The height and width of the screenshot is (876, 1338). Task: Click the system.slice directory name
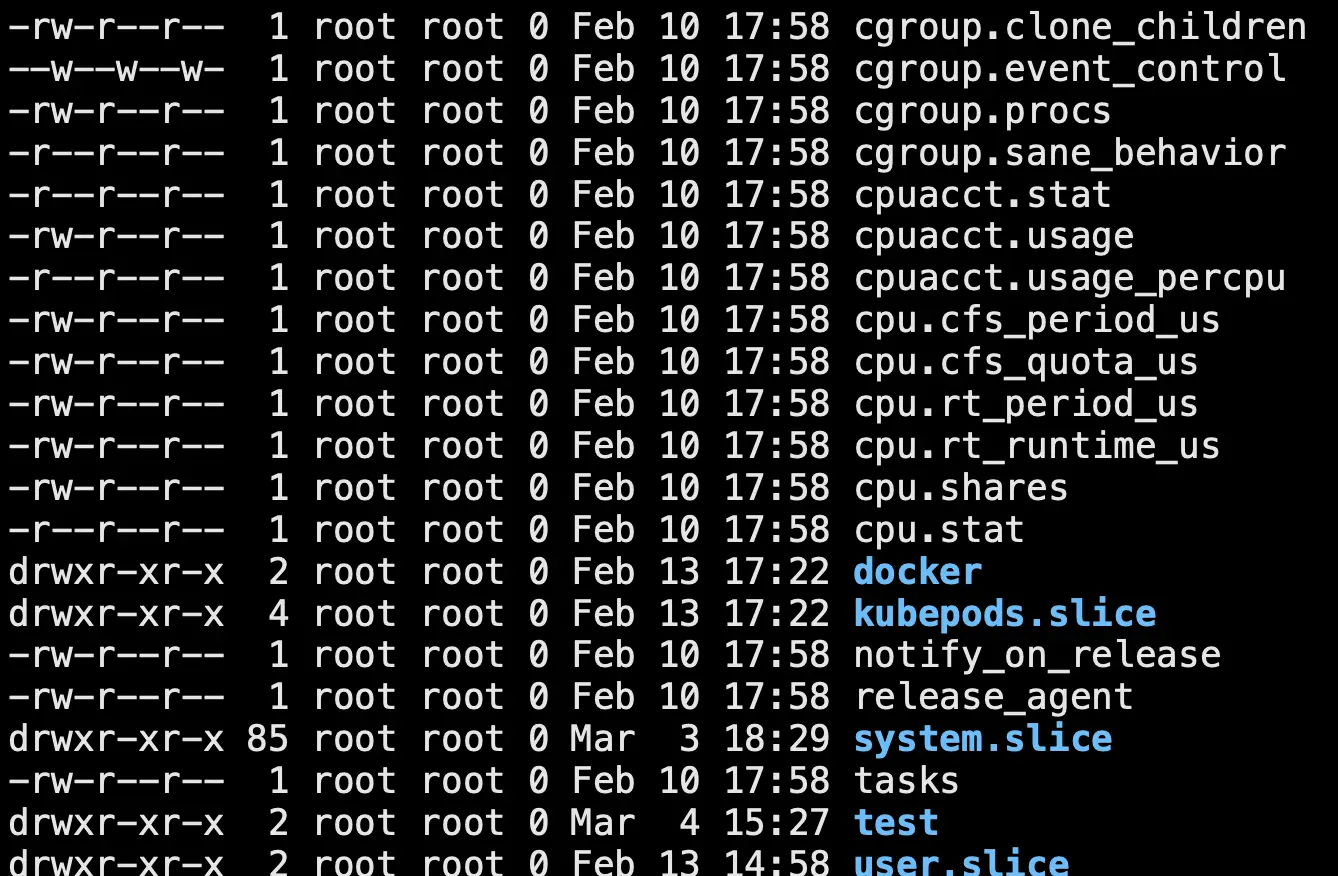point(982,740)
